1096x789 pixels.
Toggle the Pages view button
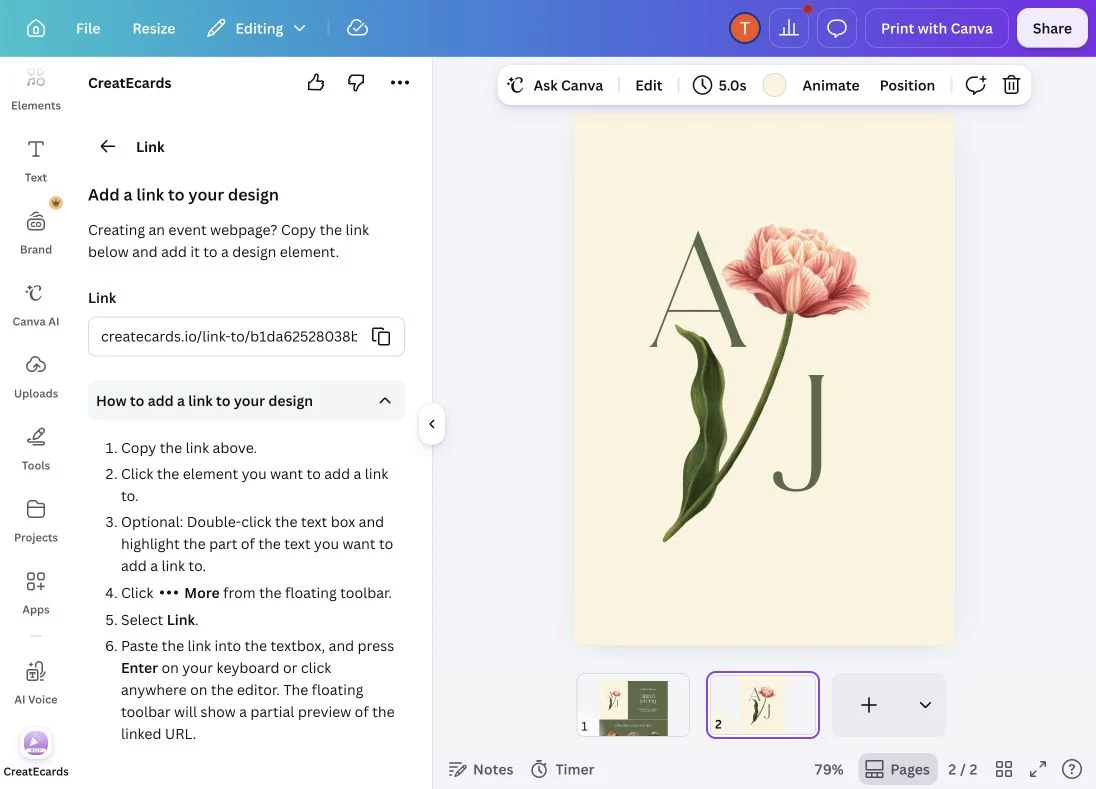897,769
